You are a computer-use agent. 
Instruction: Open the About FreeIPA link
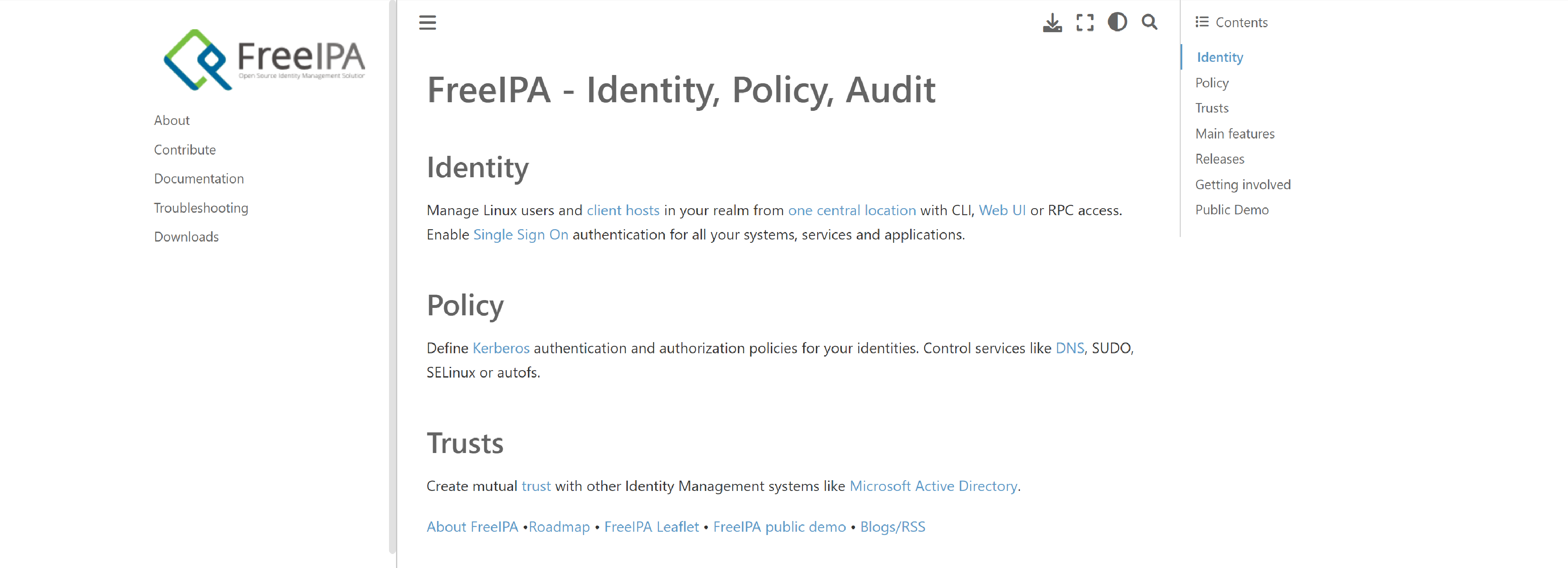(x=472, y=527)
